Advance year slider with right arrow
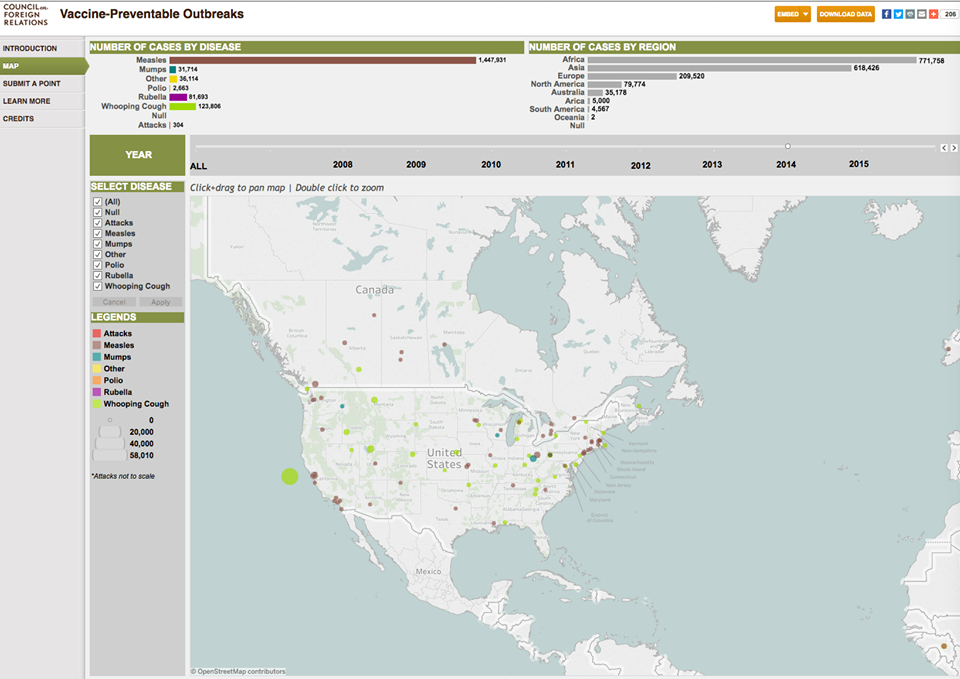This screenshot has height=679, width=960. (954, 148)
